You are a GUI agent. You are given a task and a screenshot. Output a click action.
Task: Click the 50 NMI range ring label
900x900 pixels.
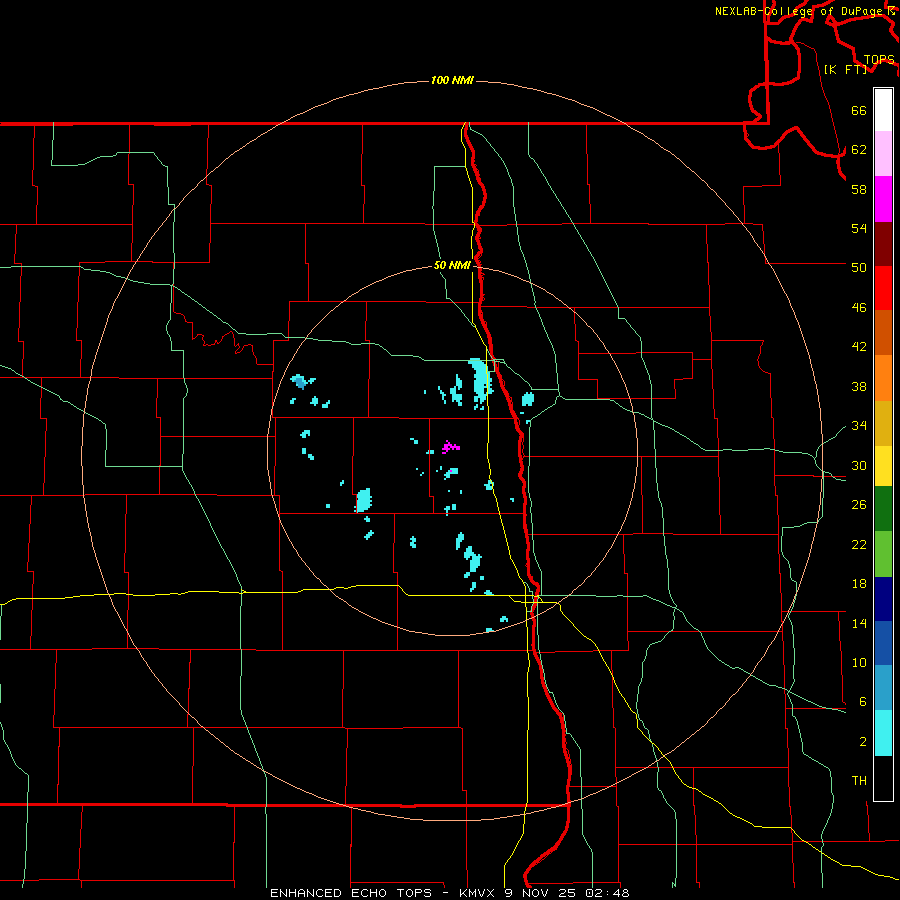pyautogui.click(x=452, y=265)
